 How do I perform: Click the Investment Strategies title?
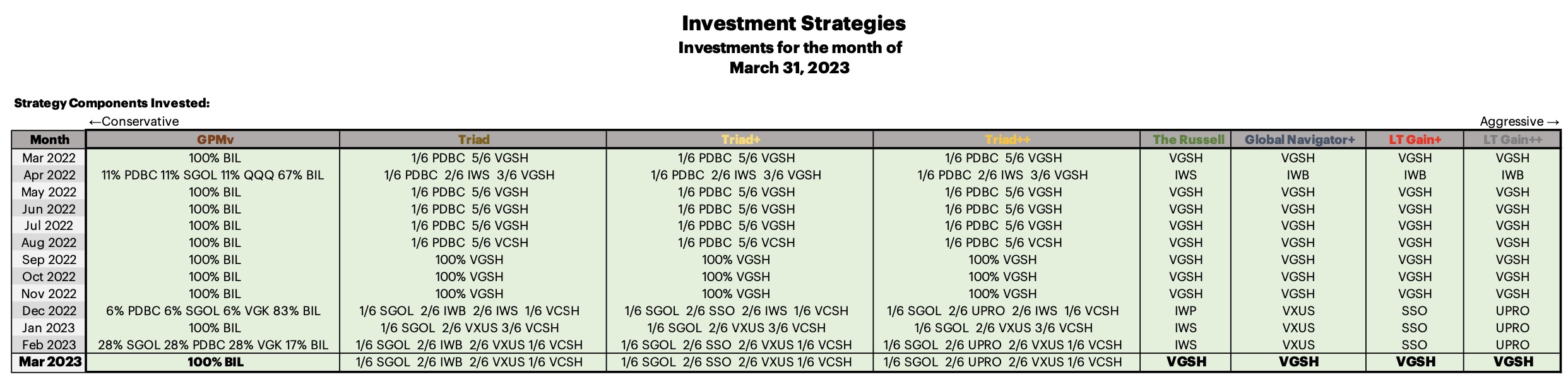click(793, 23)
